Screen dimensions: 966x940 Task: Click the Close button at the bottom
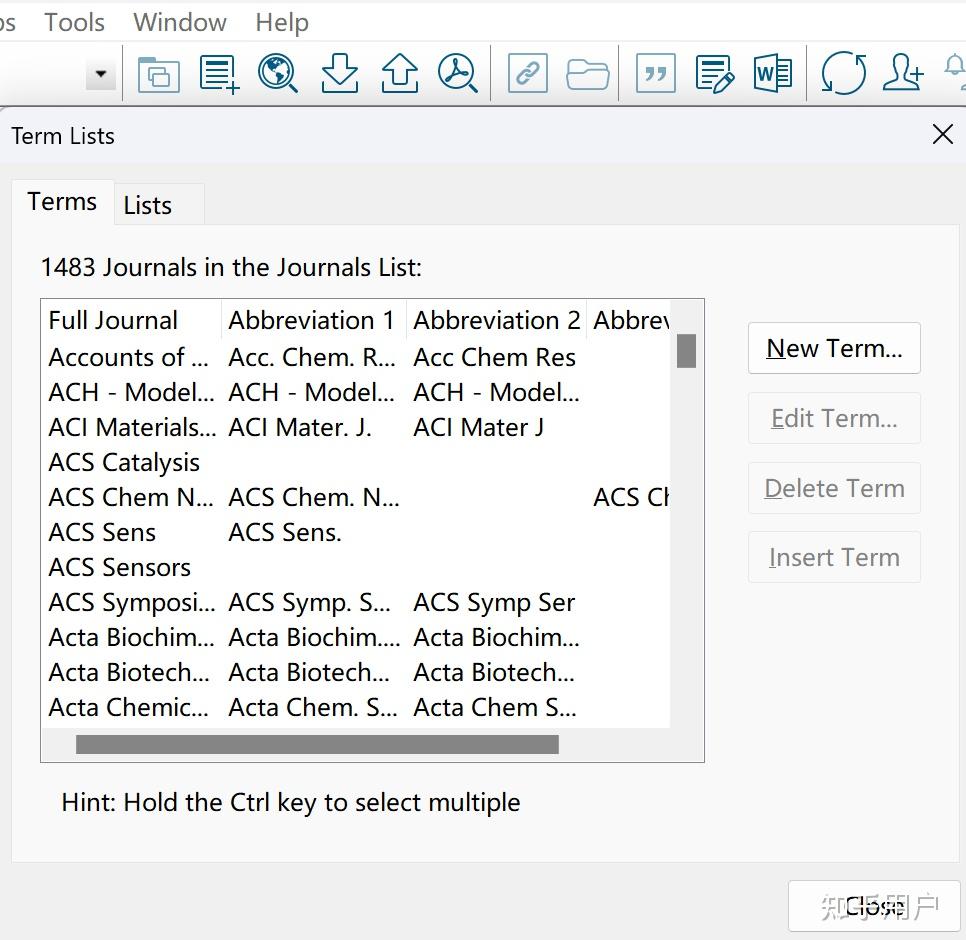[874, 906]
